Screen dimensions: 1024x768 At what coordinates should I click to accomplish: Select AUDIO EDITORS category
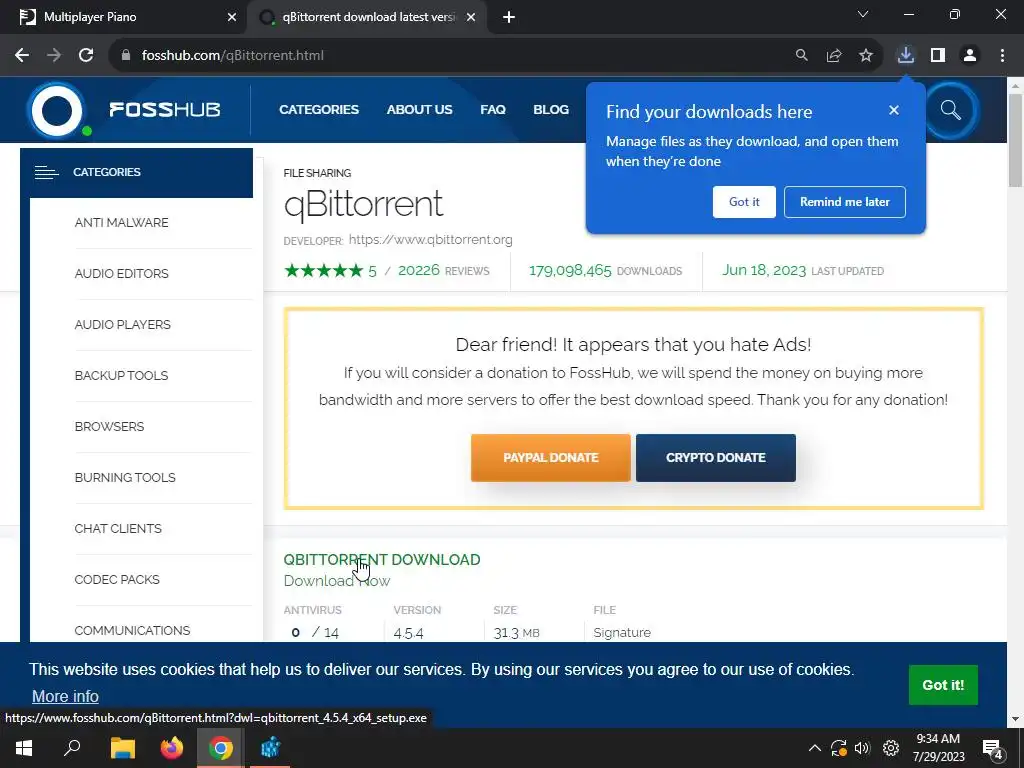click(x=121, y=274)
